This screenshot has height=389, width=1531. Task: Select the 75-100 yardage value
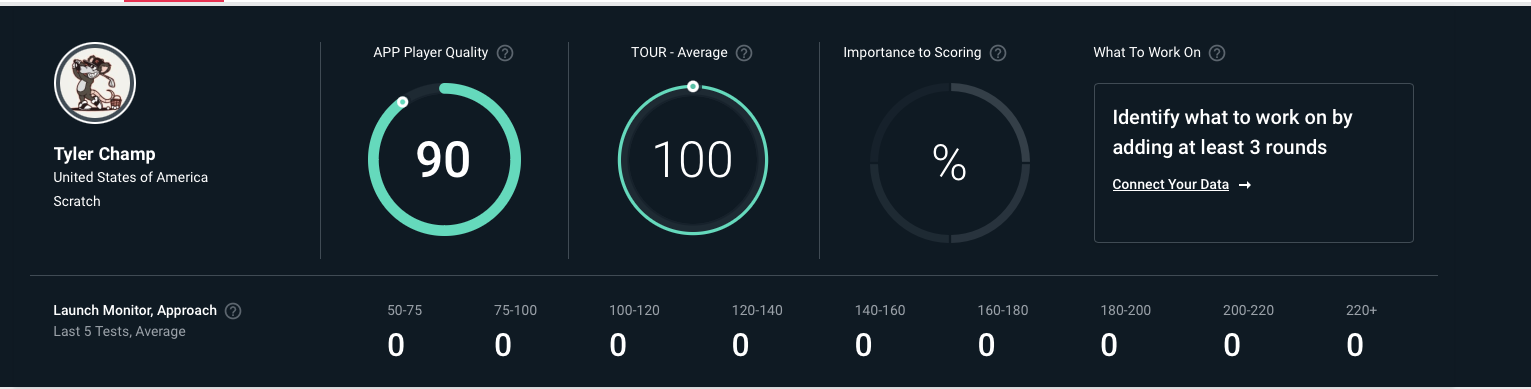pyautogui.click(x=503, y=346)
